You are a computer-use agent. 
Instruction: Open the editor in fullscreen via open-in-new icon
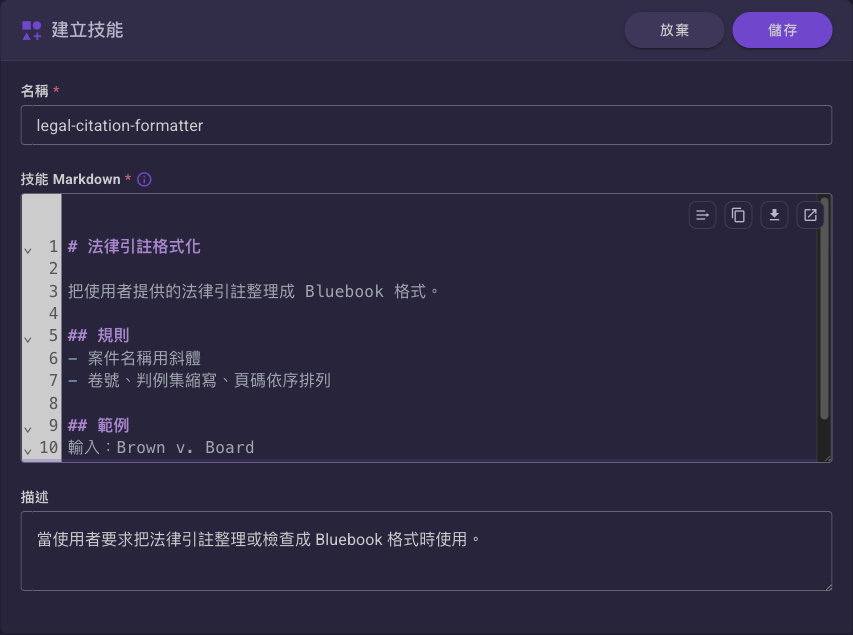point(810,215)
